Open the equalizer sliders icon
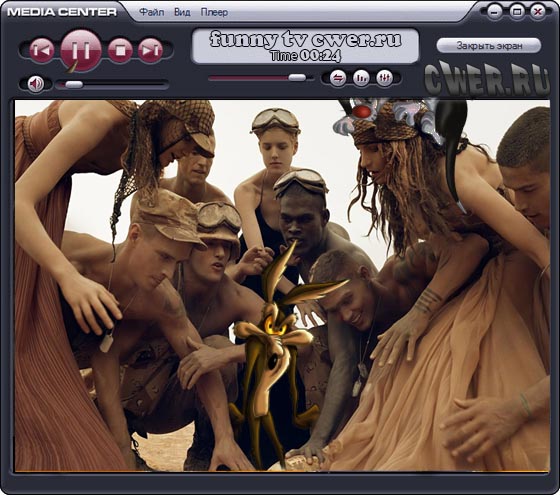The width and height of the screenshot is (560, 495). tap(385, 78)
